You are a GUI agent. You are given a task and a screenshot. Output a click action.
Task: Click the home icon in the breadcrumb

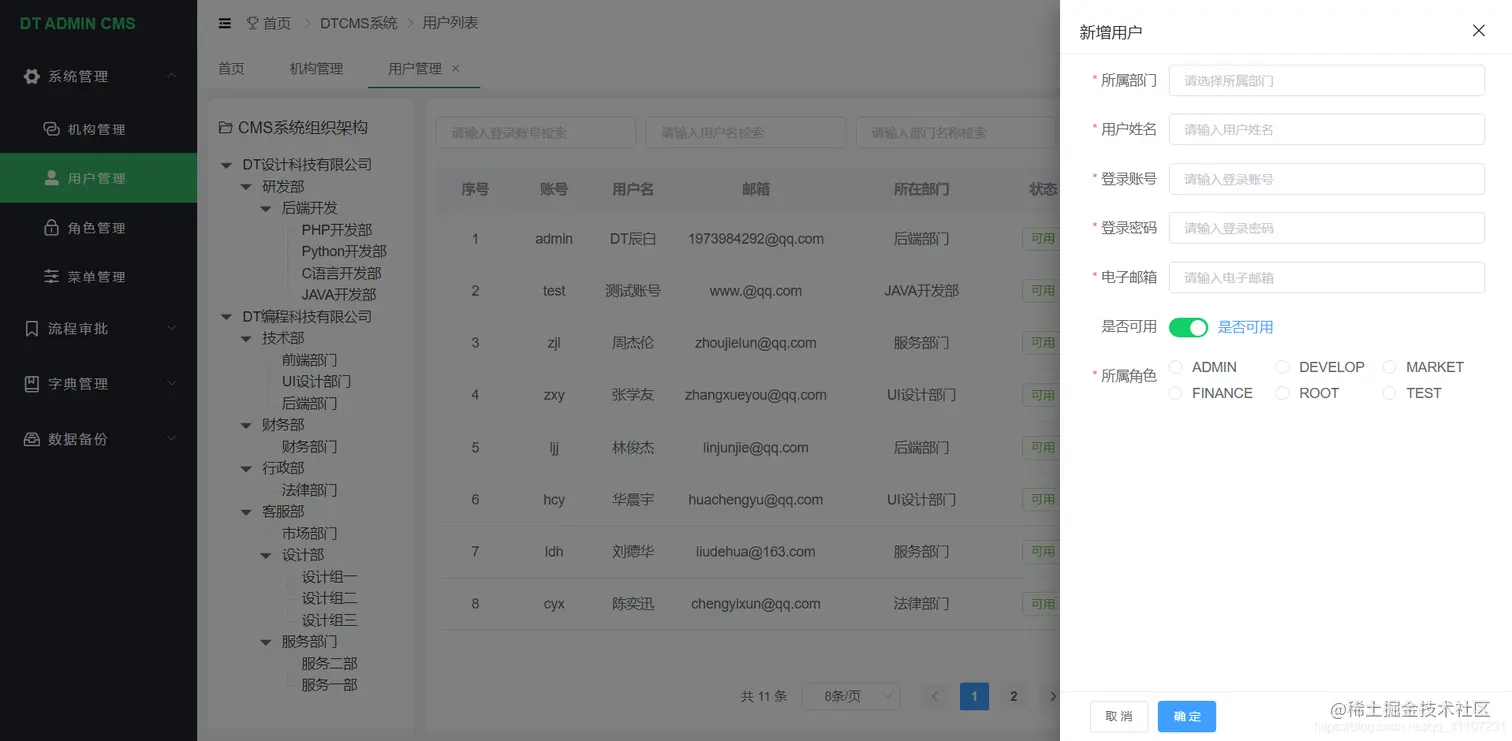(253, 22)
